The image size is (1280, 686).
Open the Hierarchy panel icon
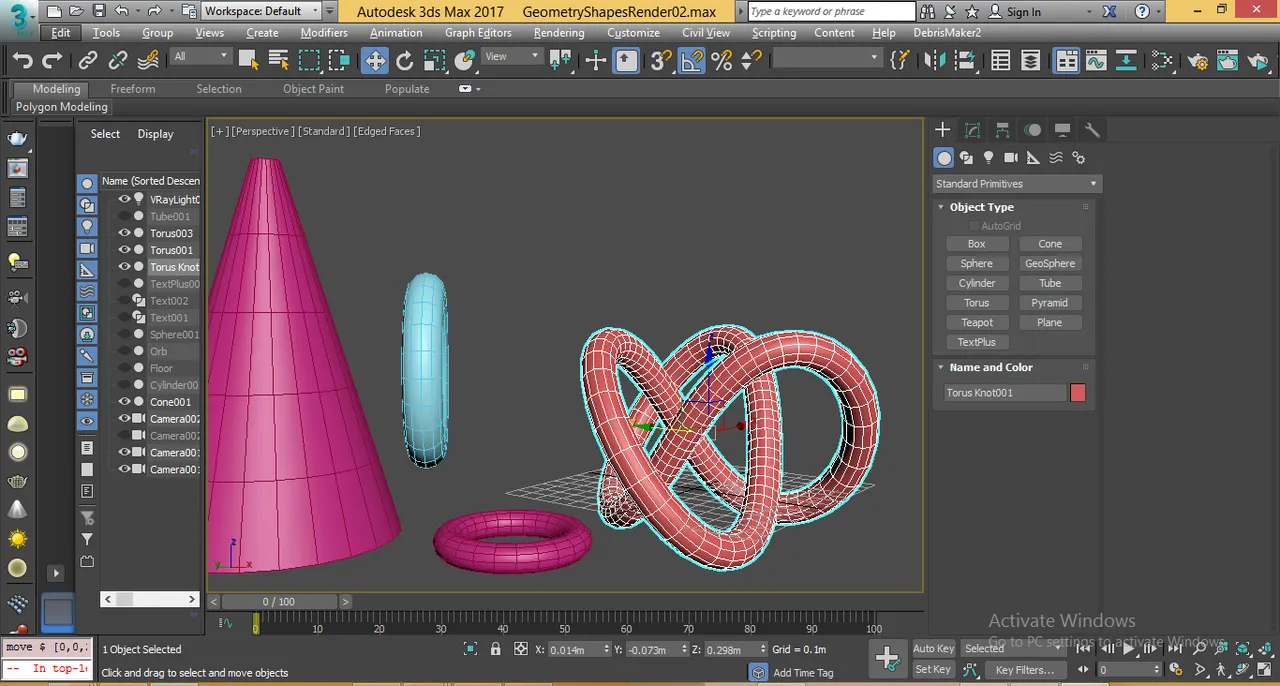pos(1002,130)
